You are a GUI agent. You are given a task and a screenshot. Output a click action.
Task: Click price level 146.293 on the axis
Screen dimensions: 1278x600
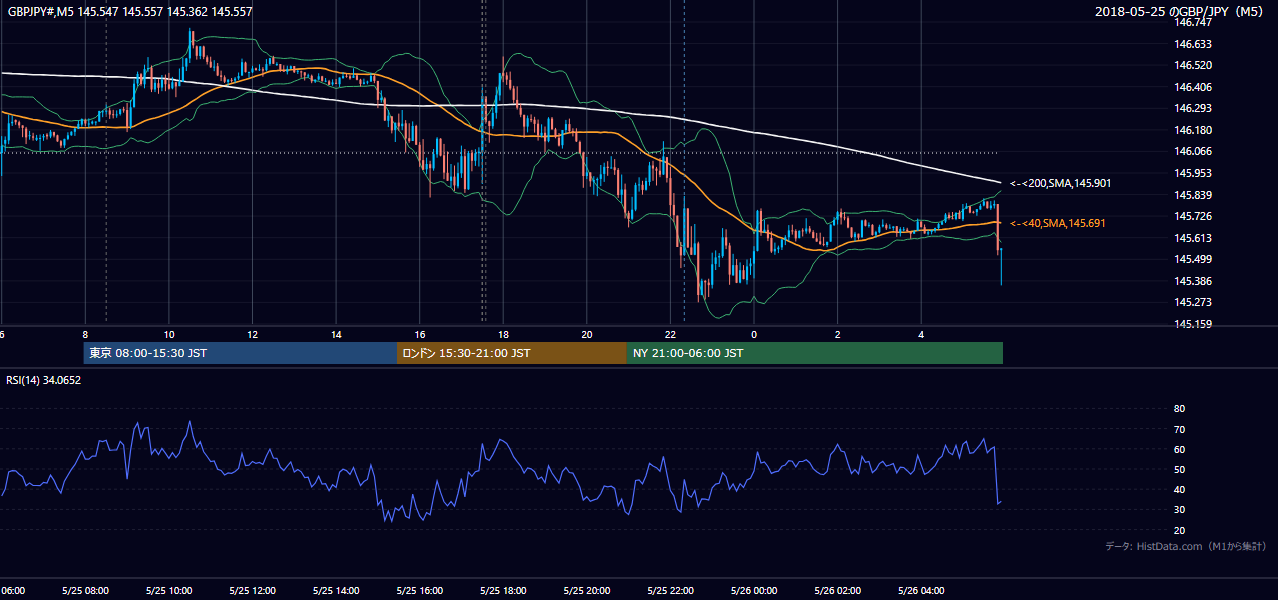point(1194,108)
